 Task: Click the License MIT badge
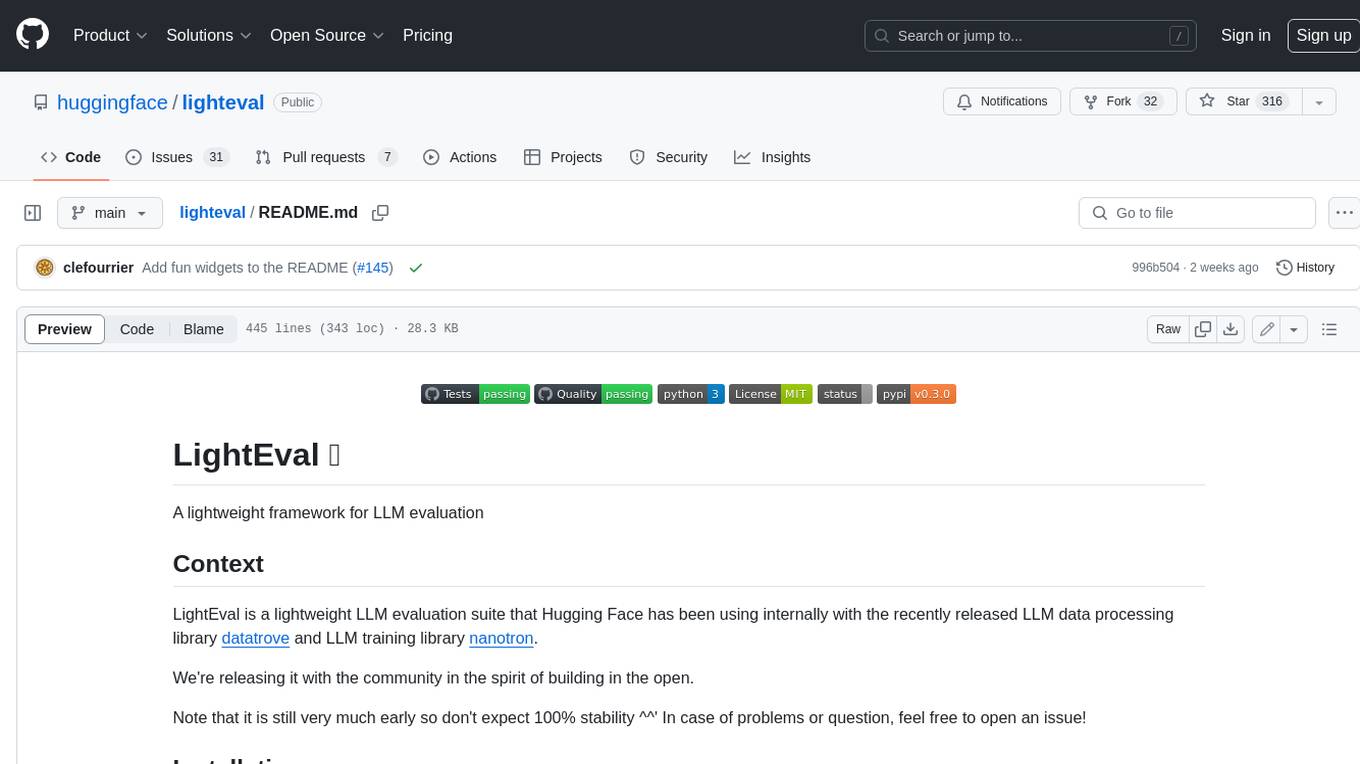tap(771, 394)
